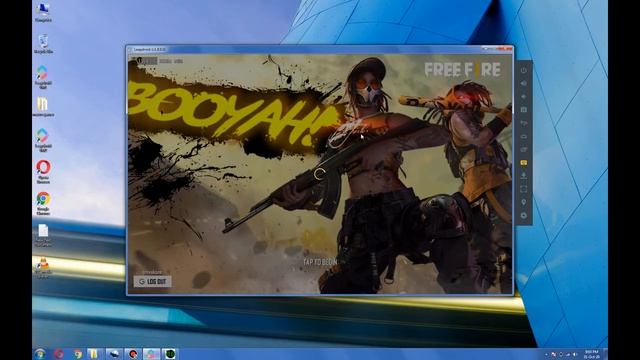Select the text document desktop icon
Image resolution: width=640 pixels, height=360 pixels.
pos(43,235)
